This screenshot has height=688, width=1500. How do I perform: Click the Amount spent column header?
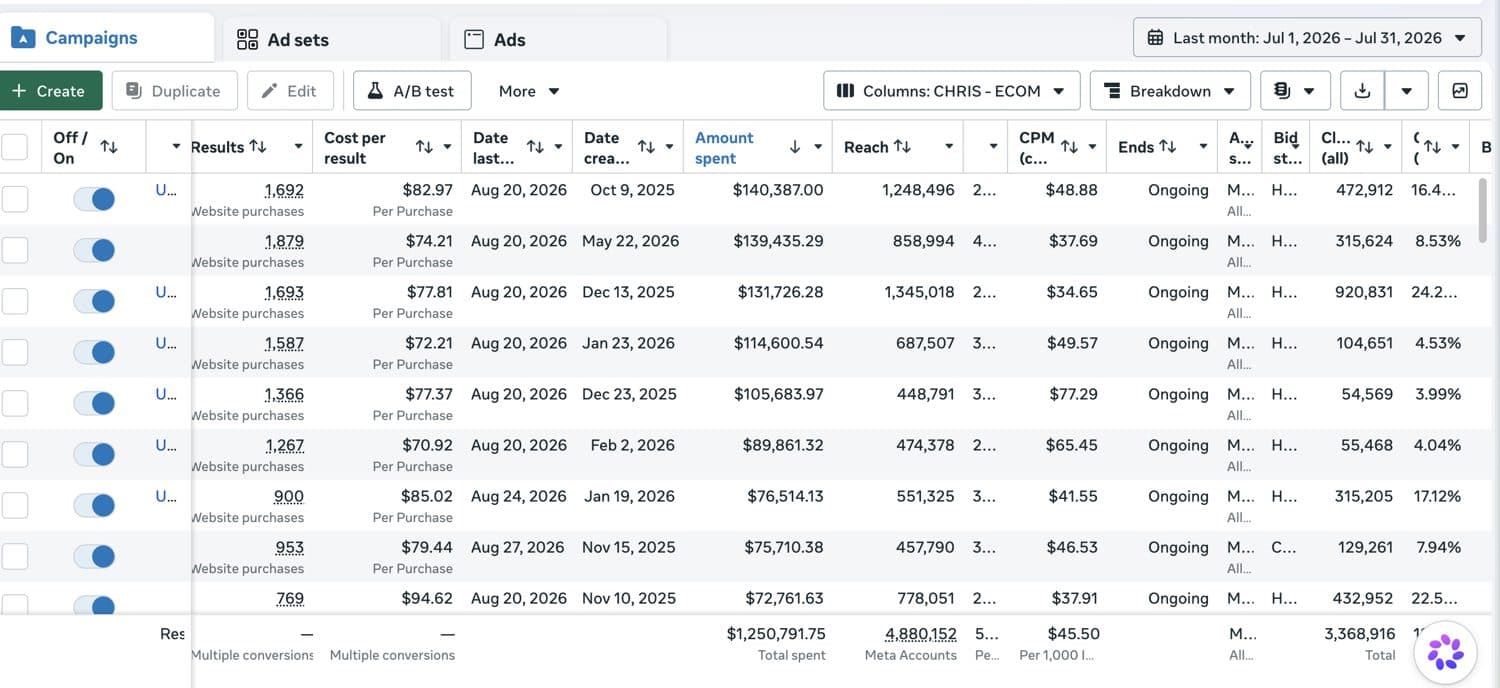[725, 148]
